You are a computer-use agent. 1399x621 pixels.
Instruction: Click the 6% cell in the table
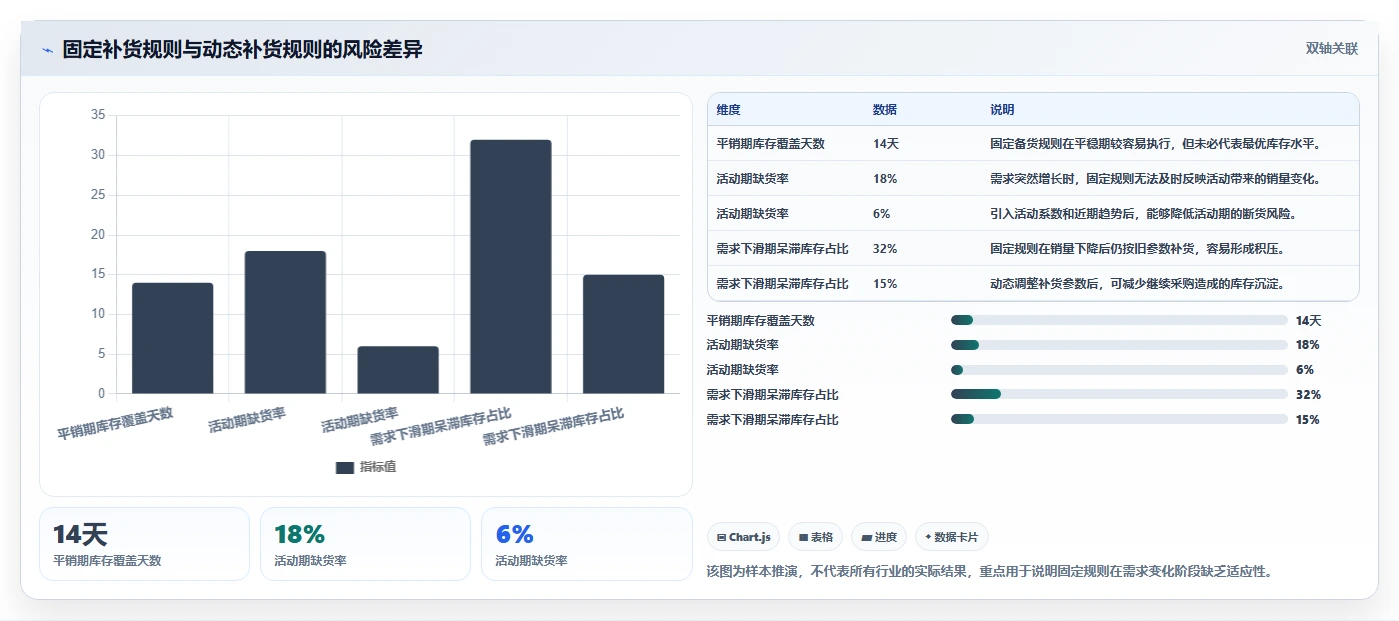[x=882, y=214]
